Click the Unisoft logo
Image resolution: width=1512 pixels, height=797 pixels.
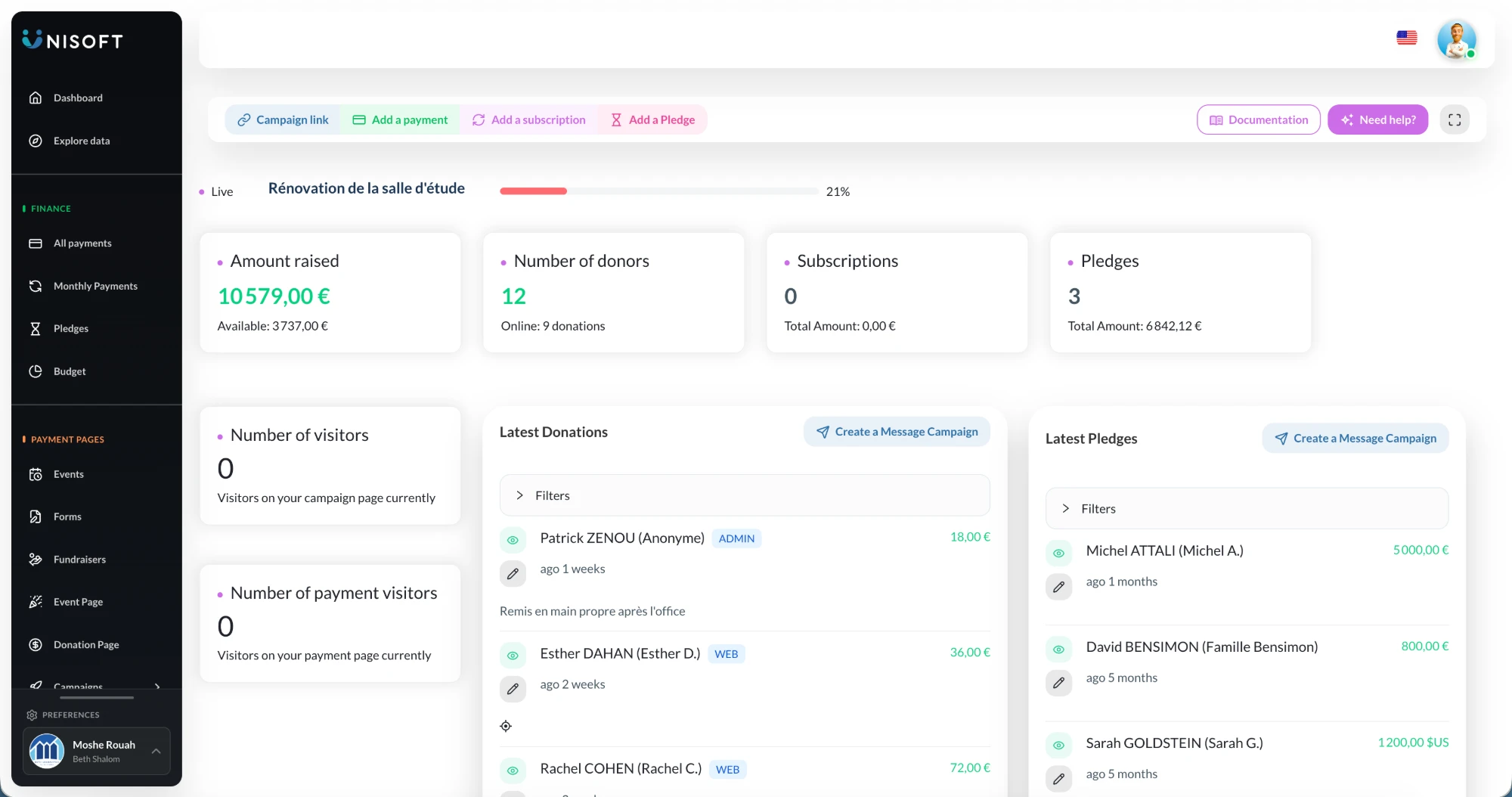[73, 40]
